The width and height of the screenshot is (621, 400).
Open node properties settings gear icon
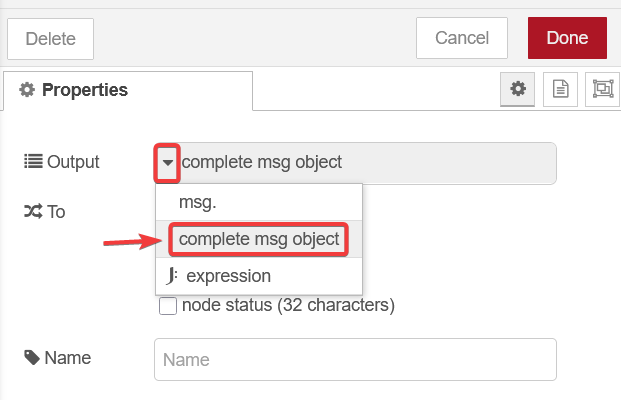(x=517, y=89)
